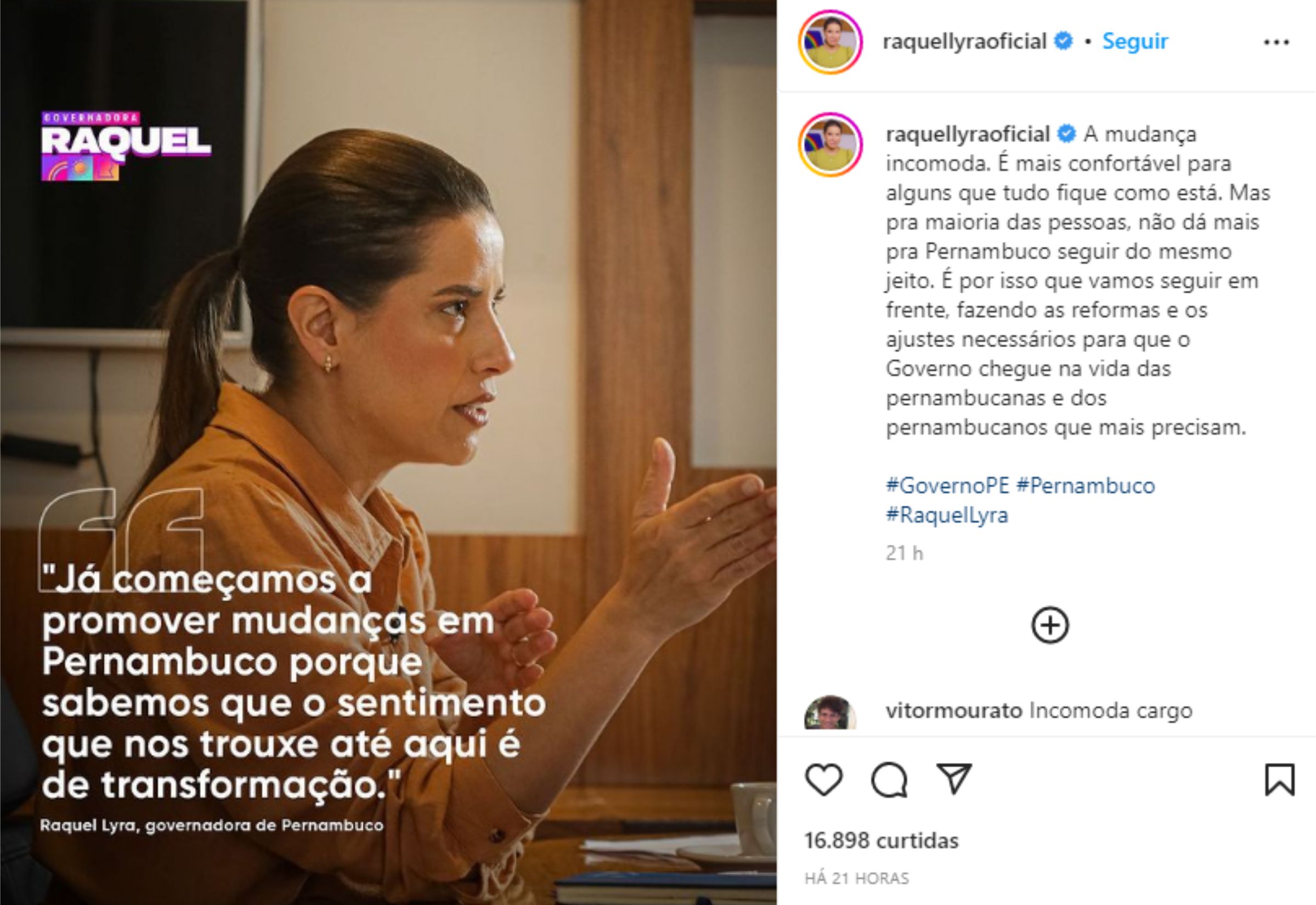Open the caption profile avatar

coord(831,145)
